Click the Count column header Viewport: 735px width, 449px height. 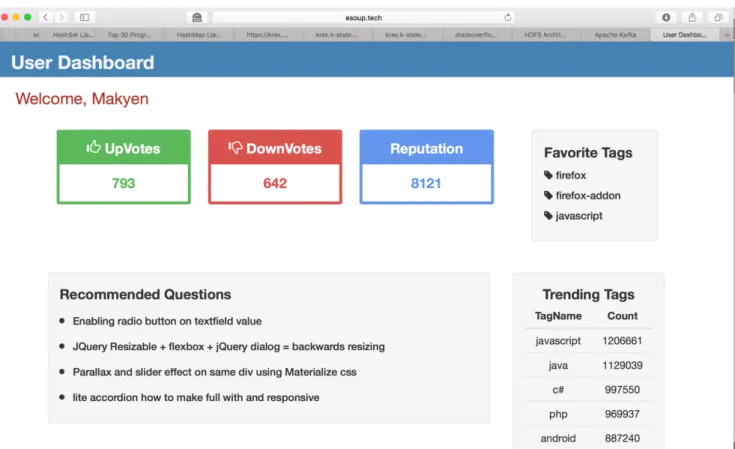[622, 316]
